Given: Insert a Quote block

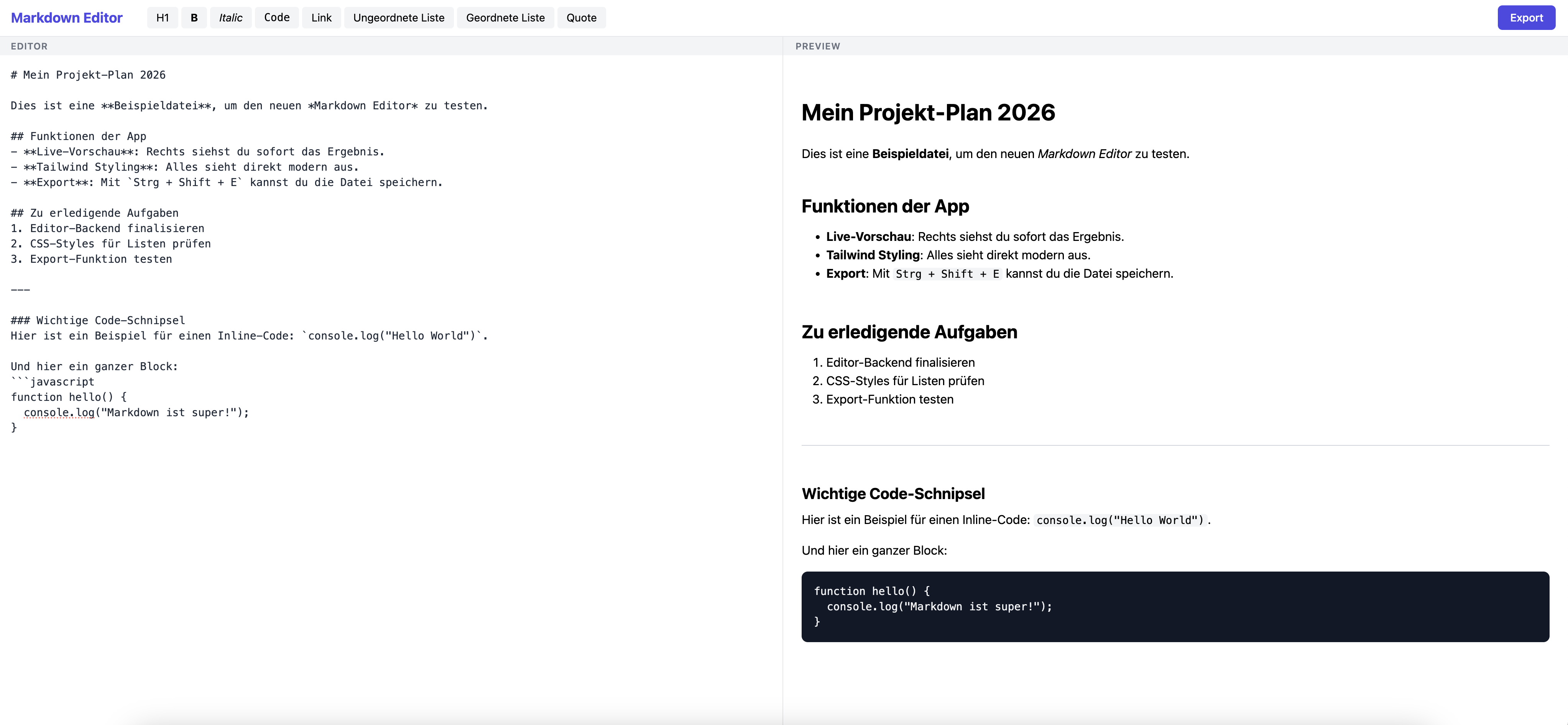Looking at the screenshot, I should click(581, 18).
